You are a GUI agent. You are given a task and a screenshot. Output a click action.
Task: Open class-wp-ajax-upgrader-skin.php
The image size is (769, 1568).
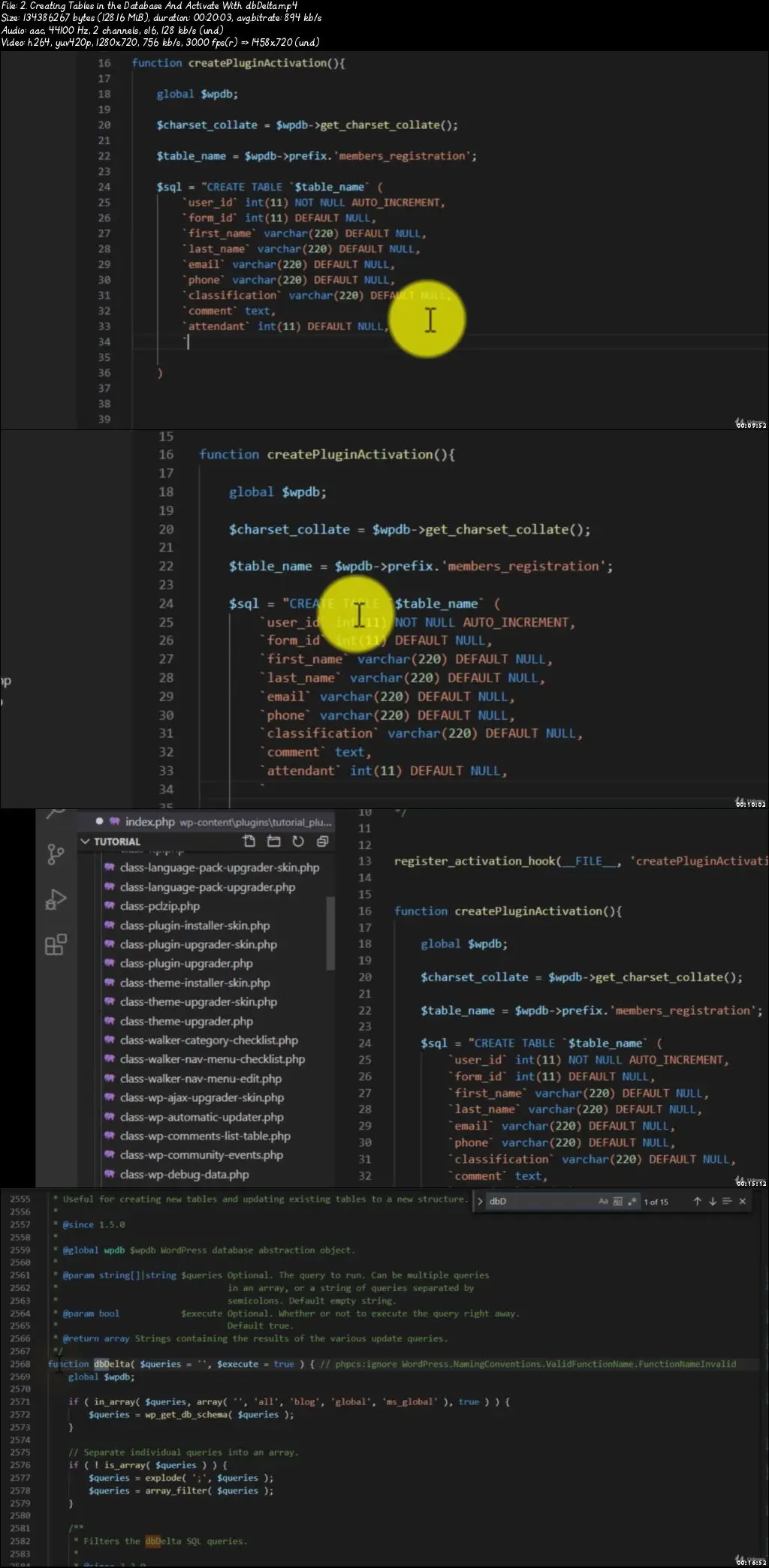point(202,1097)
